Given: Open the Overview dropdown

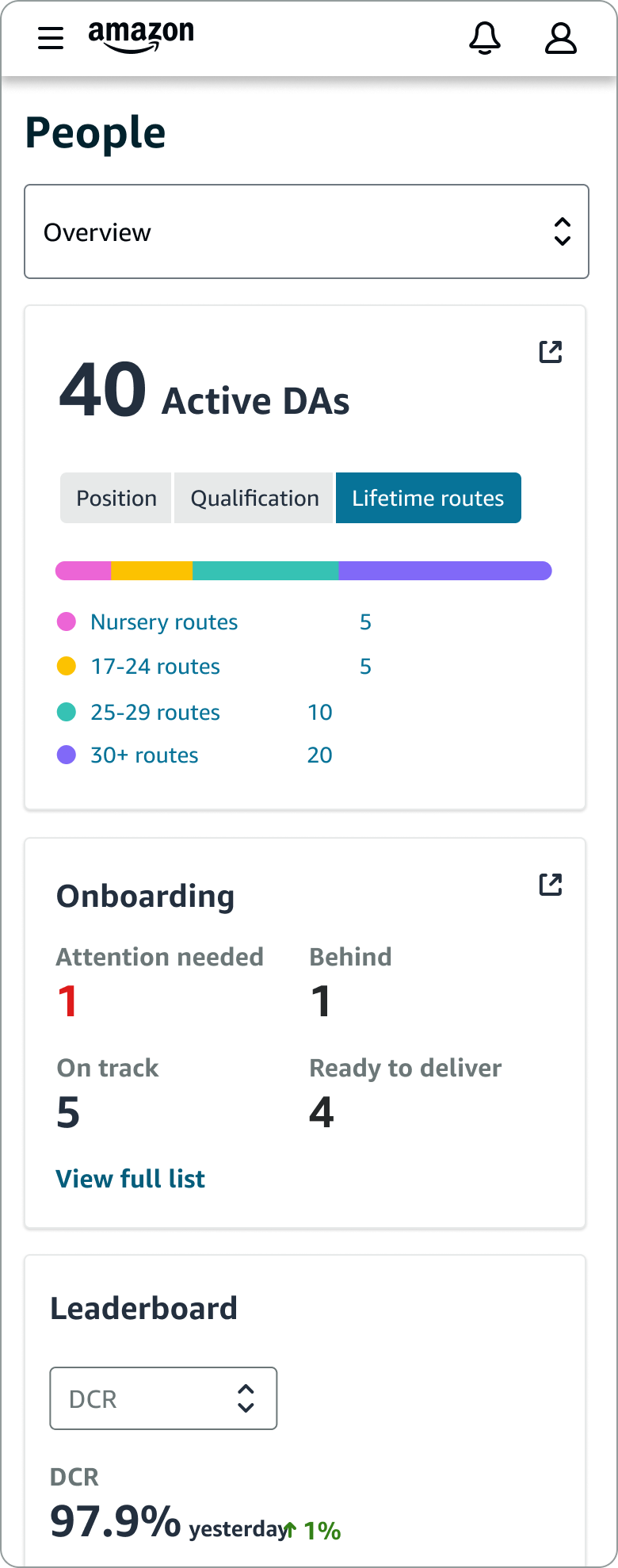Looking at the screenshot, I should (x=306, y=231).
